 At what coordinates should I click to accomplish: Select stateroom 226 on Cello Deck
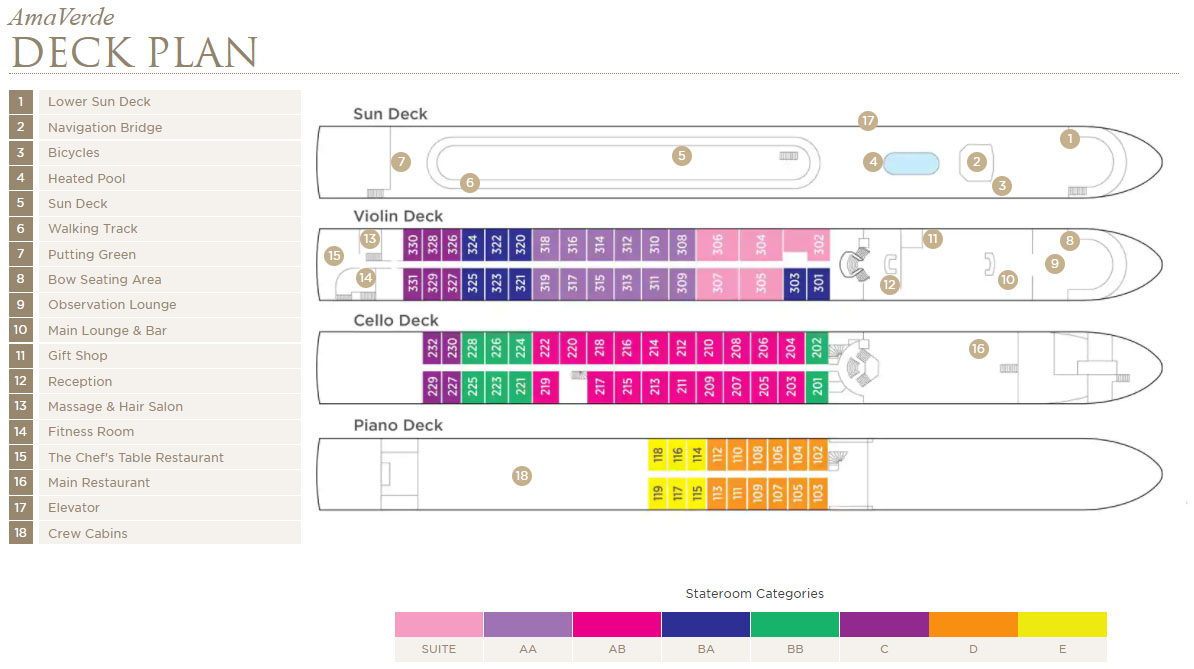tap(496, 348)
